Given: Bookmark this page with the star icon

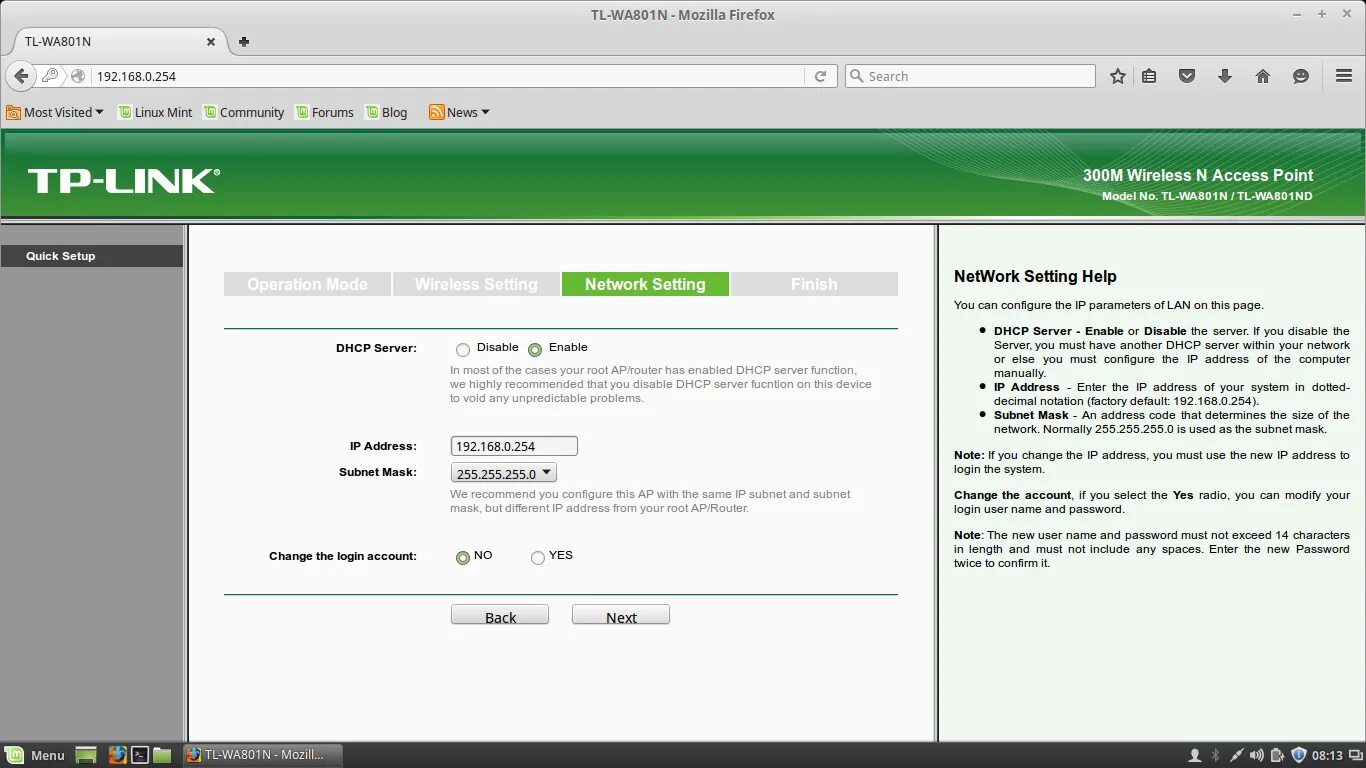Looking at the screenshot, I should click(1118, 76).
